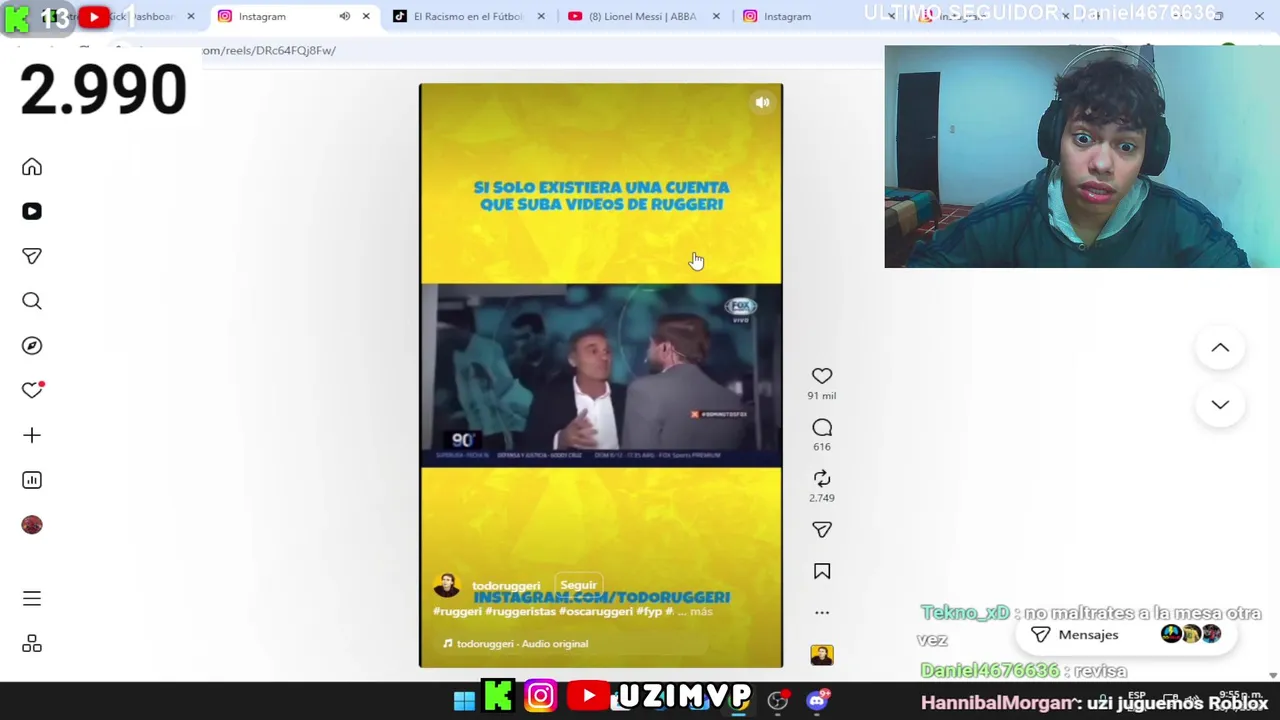Image resolution: width=1280 pixels, height=720 pixels.
Task: Like the reel with heart icon
Action: tap(822, 376)
